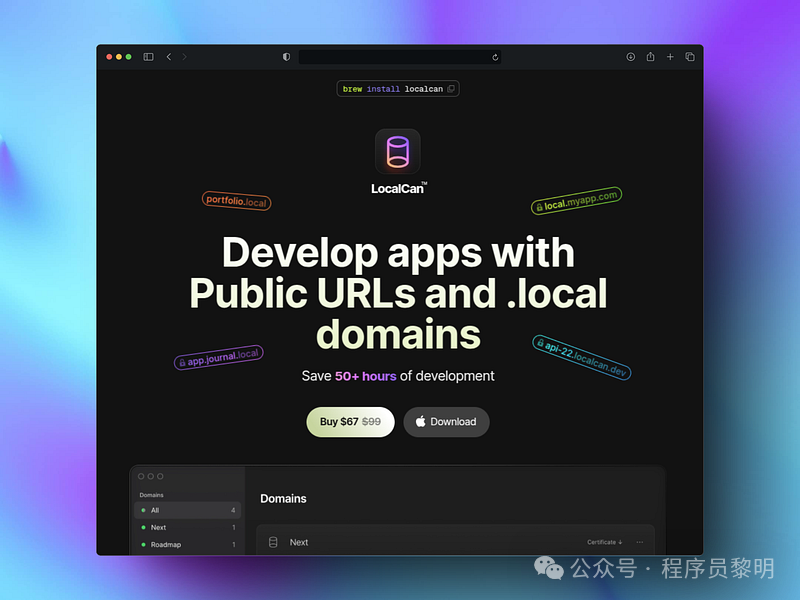The image size is (800, 600).
Task: Show the tab overview icon
Action: 690,57
